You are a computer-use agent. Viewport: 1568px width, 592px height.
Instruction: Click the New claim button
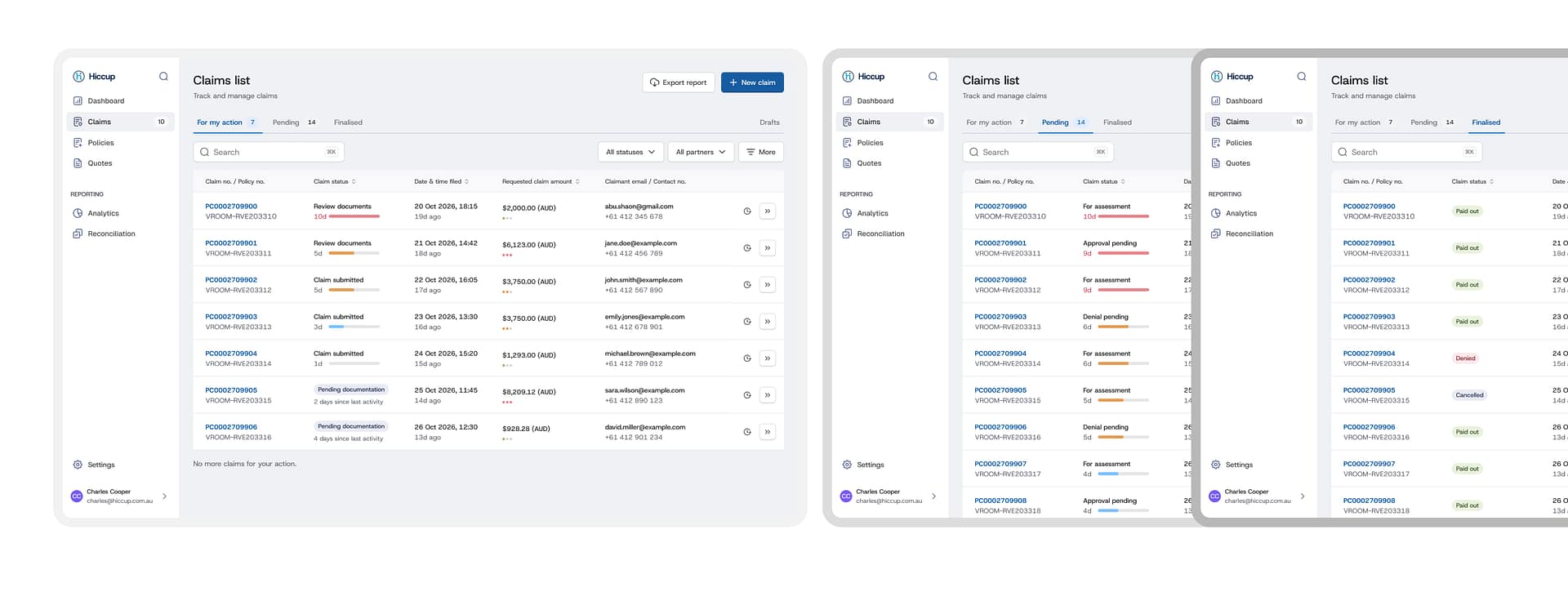751,82
